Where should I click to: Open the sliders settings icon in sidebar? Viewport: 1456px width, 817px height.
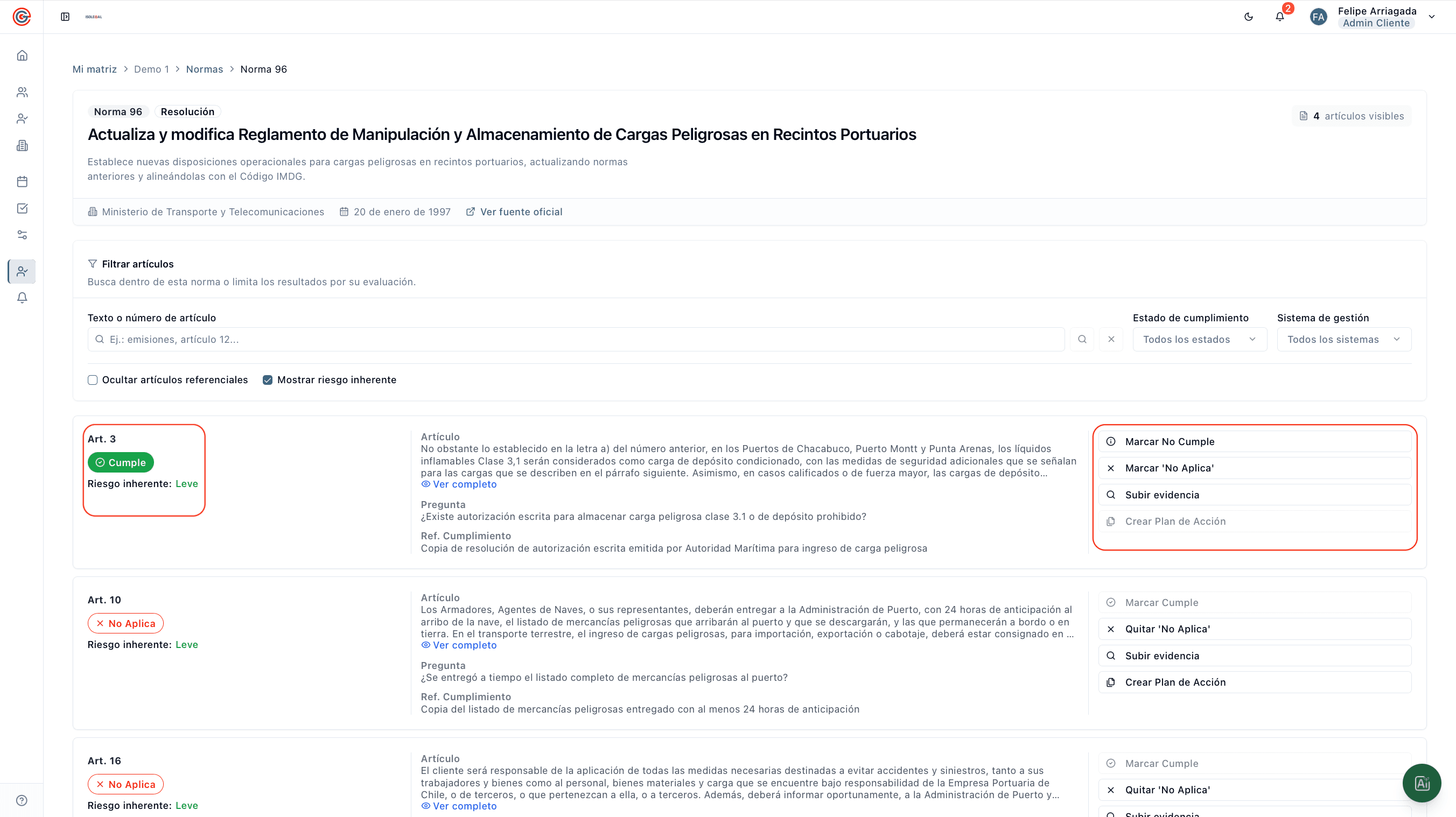click(x=22, y=235)
